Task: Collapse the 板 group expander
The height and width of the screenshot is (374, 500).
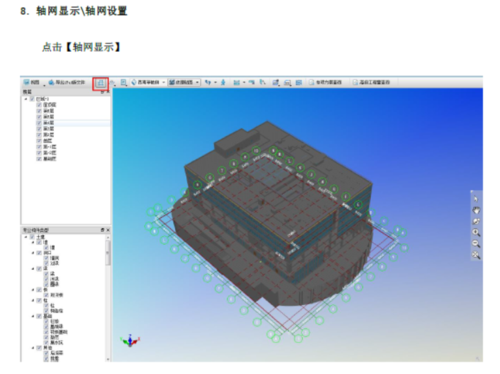Action: [33, 290]
